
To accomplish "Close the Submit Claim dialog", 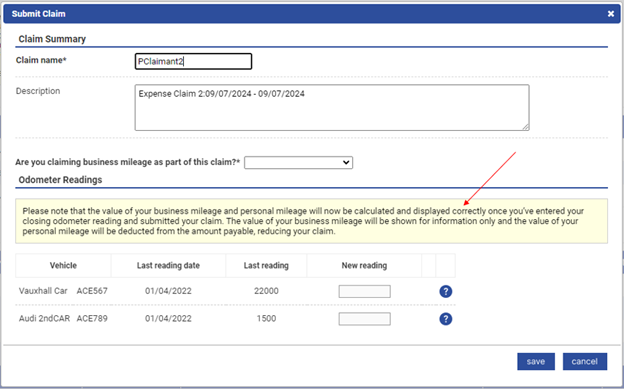I will [611, 14].
